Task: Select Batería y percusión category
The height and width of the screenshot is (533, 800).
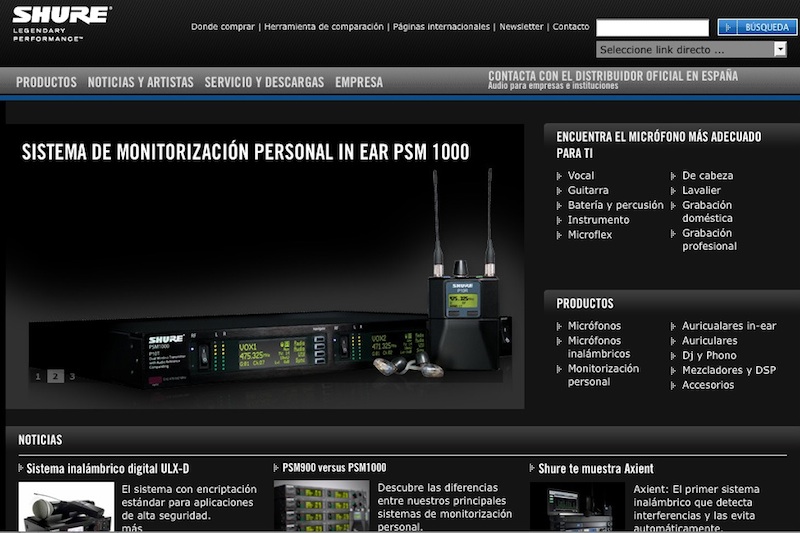Action: (615, 205)
